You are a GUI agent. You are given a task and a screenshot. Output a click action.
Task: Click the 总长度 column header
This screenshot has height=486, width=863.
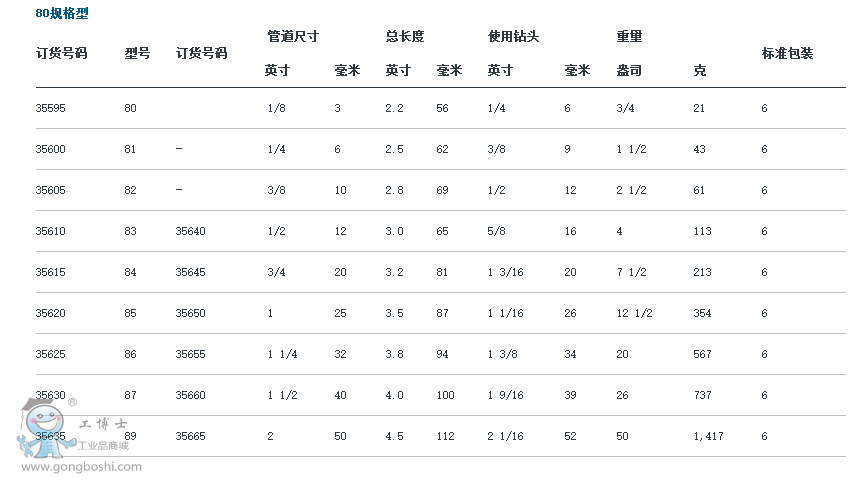[405, 36]
